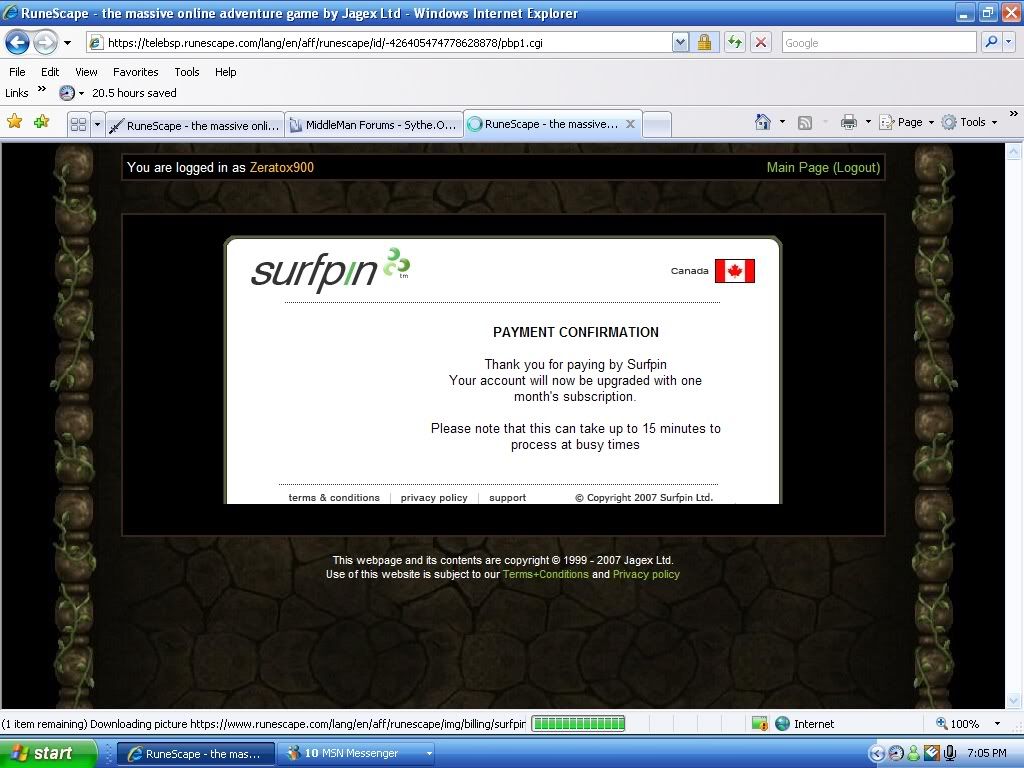Click the page scrollbar down arrow
The height and width of the screenshot is (768, 1024).
(1013, 701)
